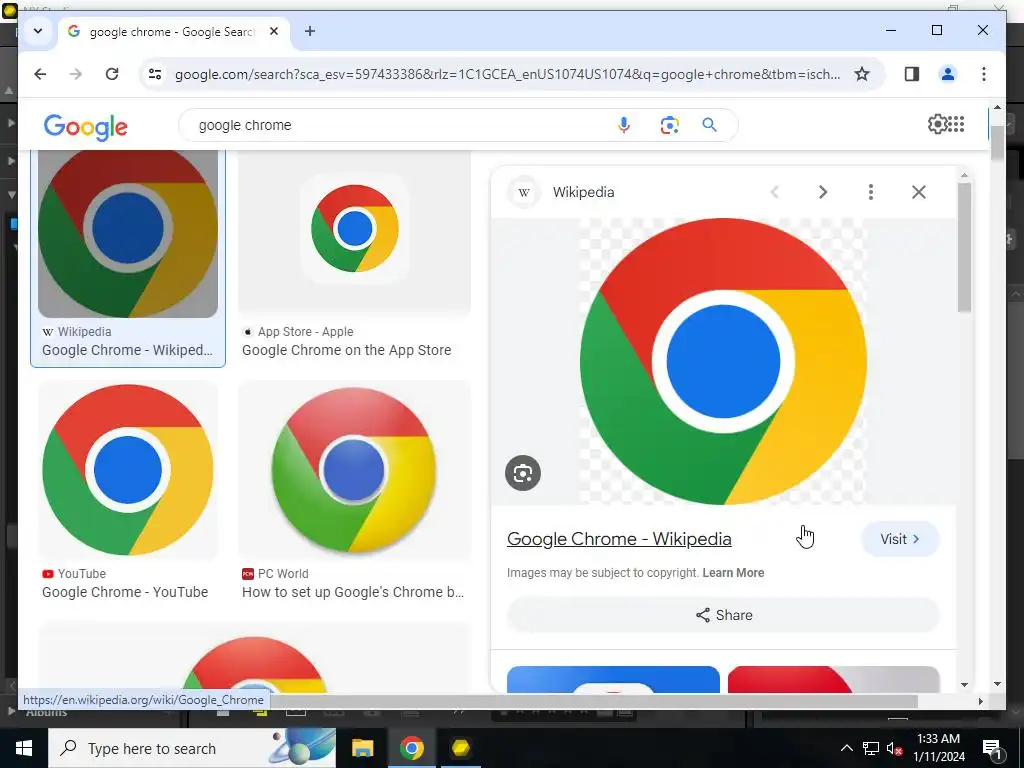Click How to set up Google's Chrome title
1024x768 pixels.
(x=353, y=592)
